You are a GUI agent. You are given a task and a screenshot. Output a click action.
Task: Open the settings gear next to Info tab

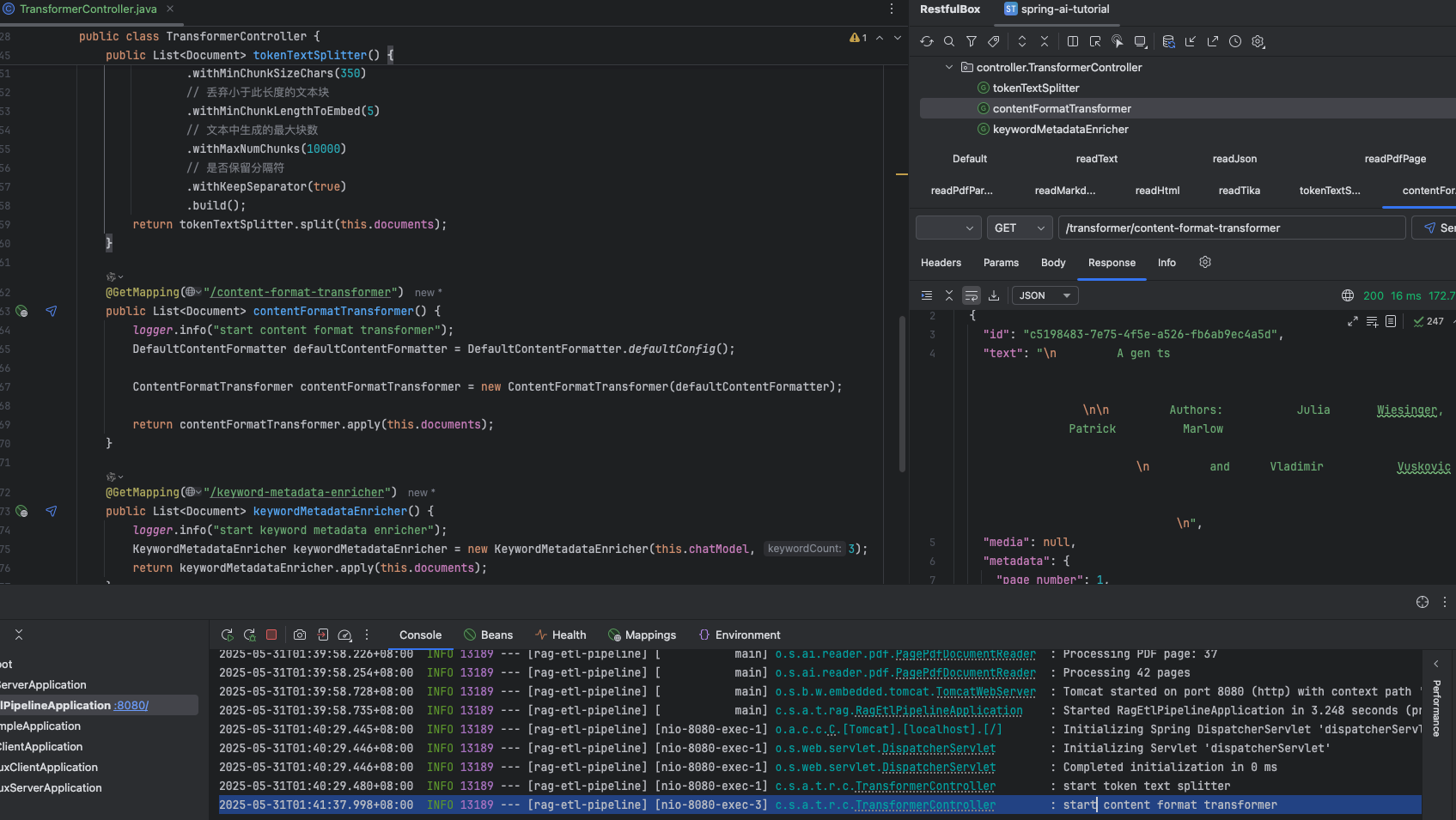pyautogui.click(x=1205, y=262)
